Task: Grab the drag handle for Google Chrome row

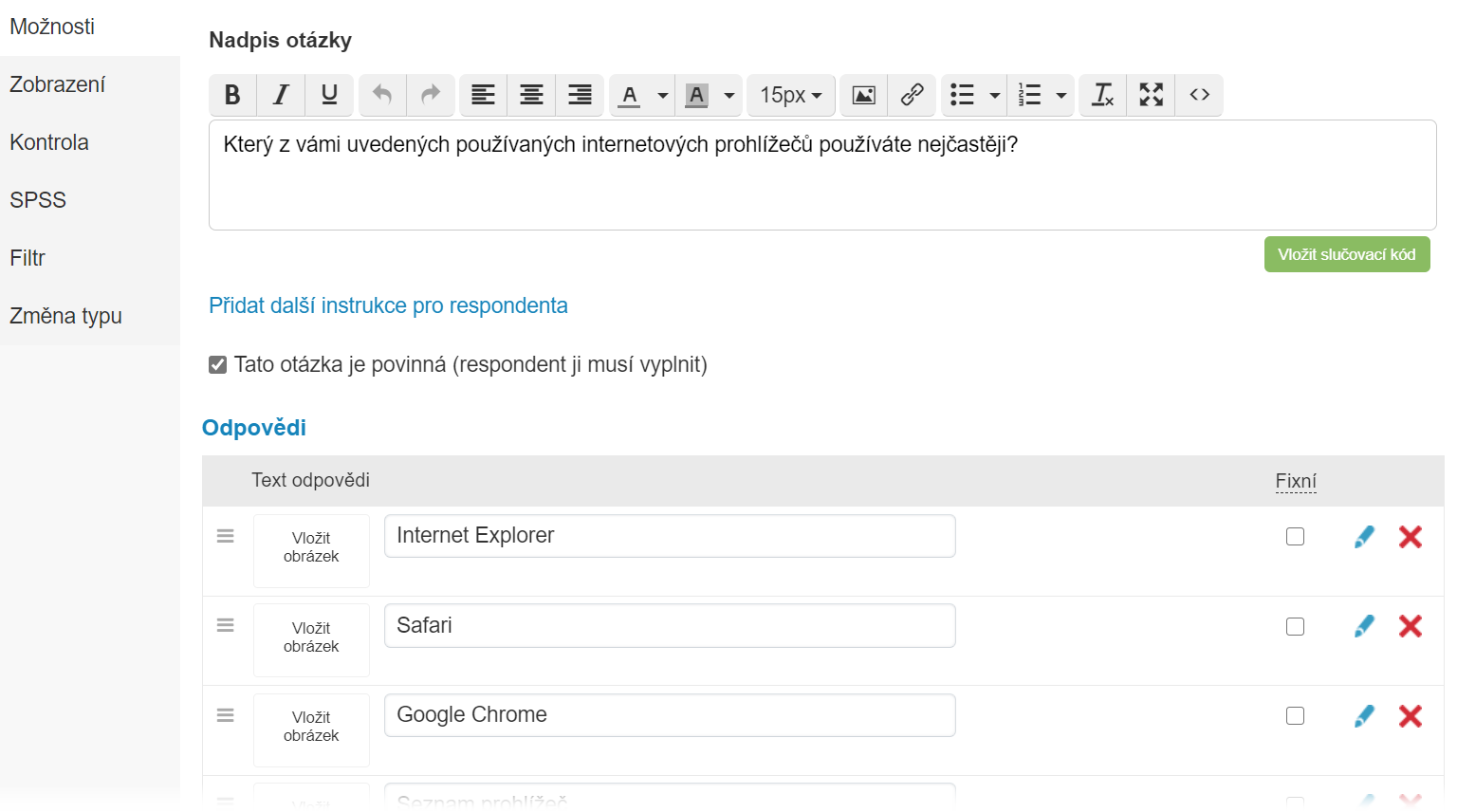Action: (226, 715)
